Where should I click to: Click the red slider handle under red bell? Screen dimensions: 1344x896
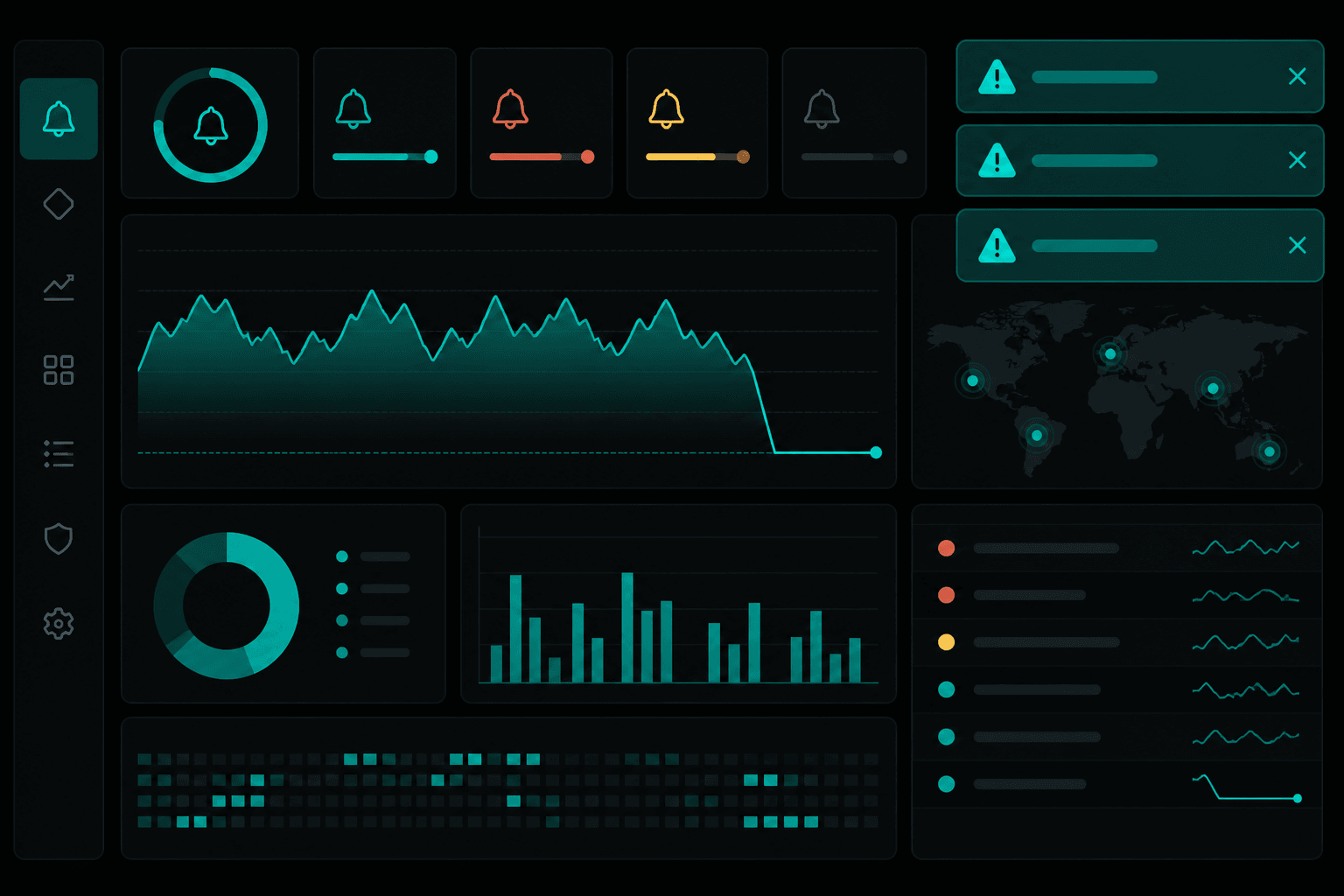click(x=588, y=157)
